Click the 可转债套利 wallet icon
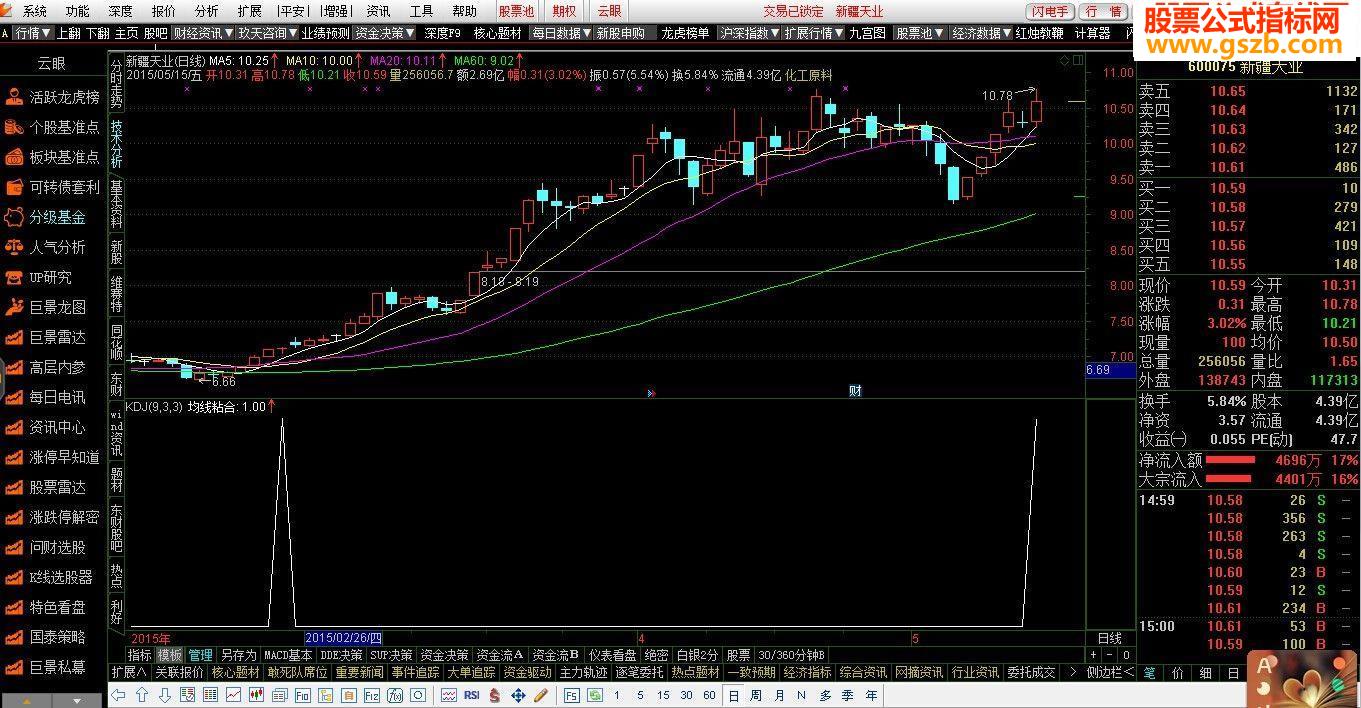The image size is (1361, 708). [14, 187]
